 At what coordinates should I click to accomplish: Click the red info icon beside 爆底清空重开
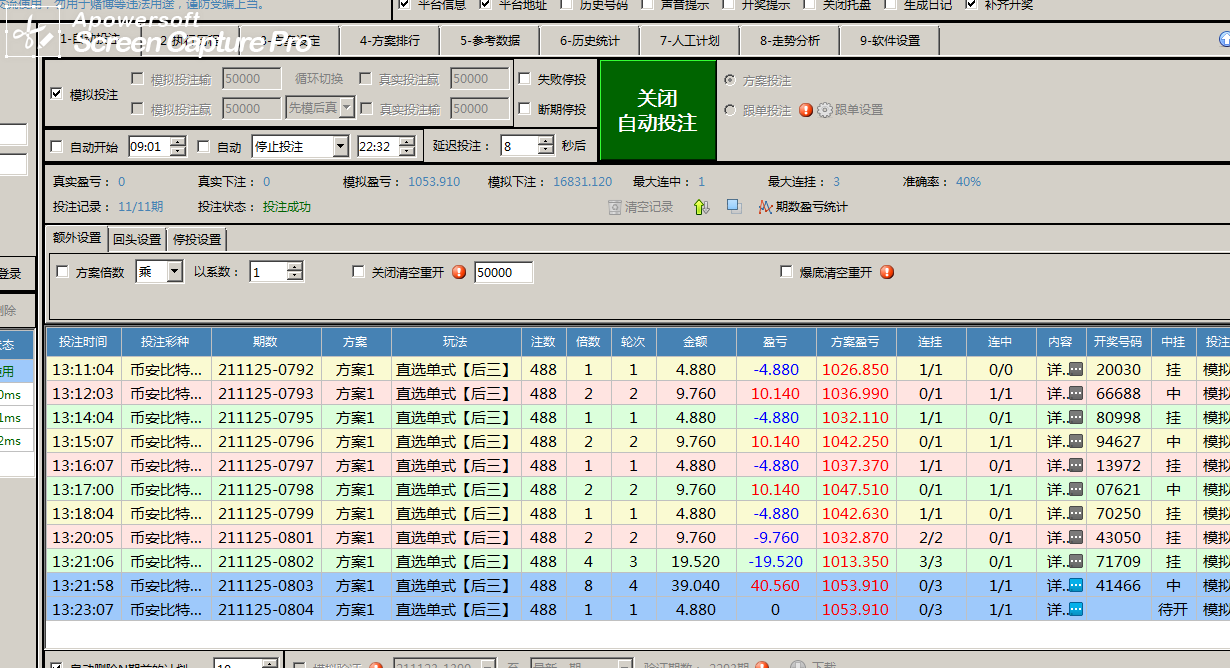(886, 272)
